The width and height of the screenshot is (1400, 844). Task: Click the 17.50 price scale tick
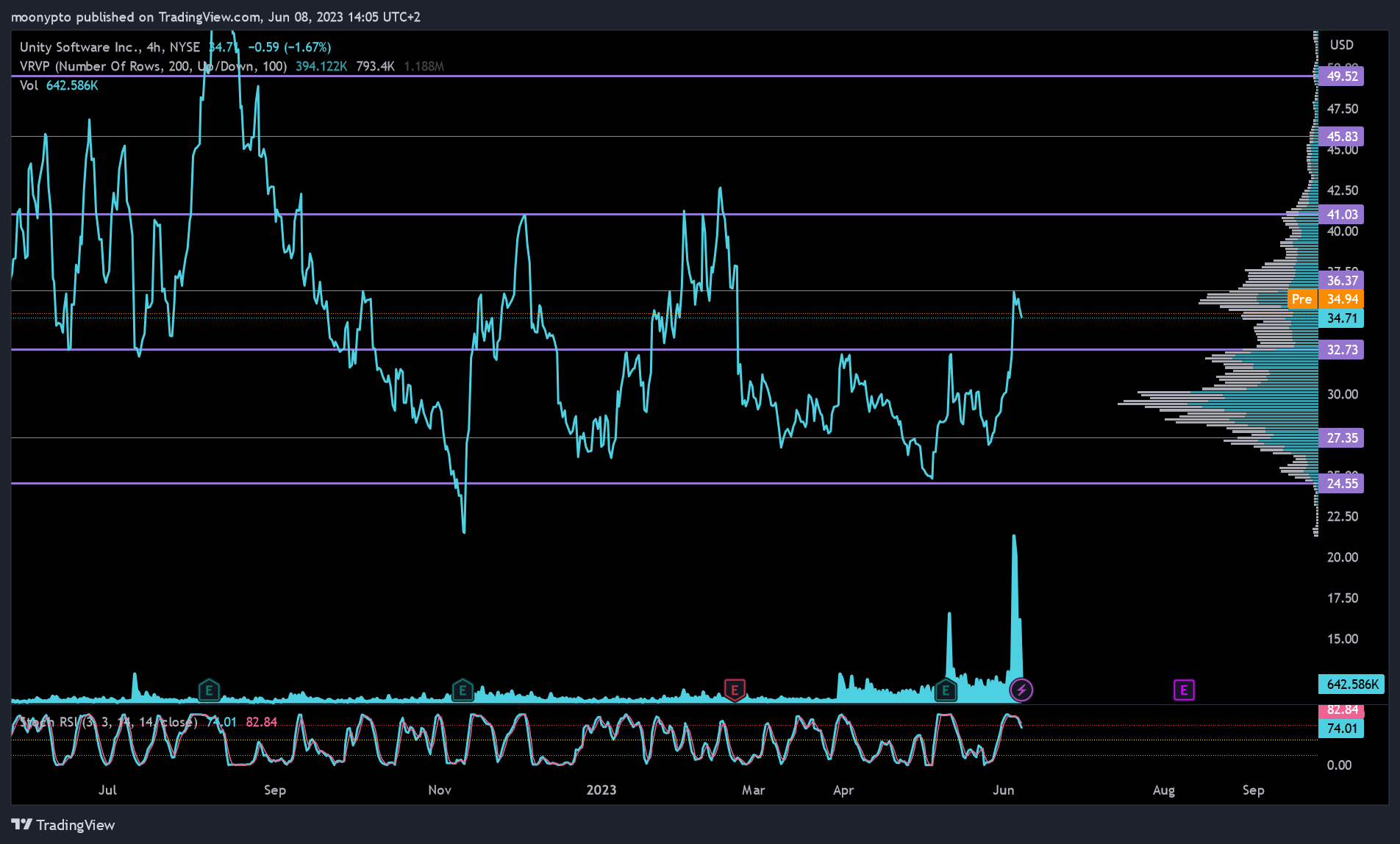(1343, 598)
